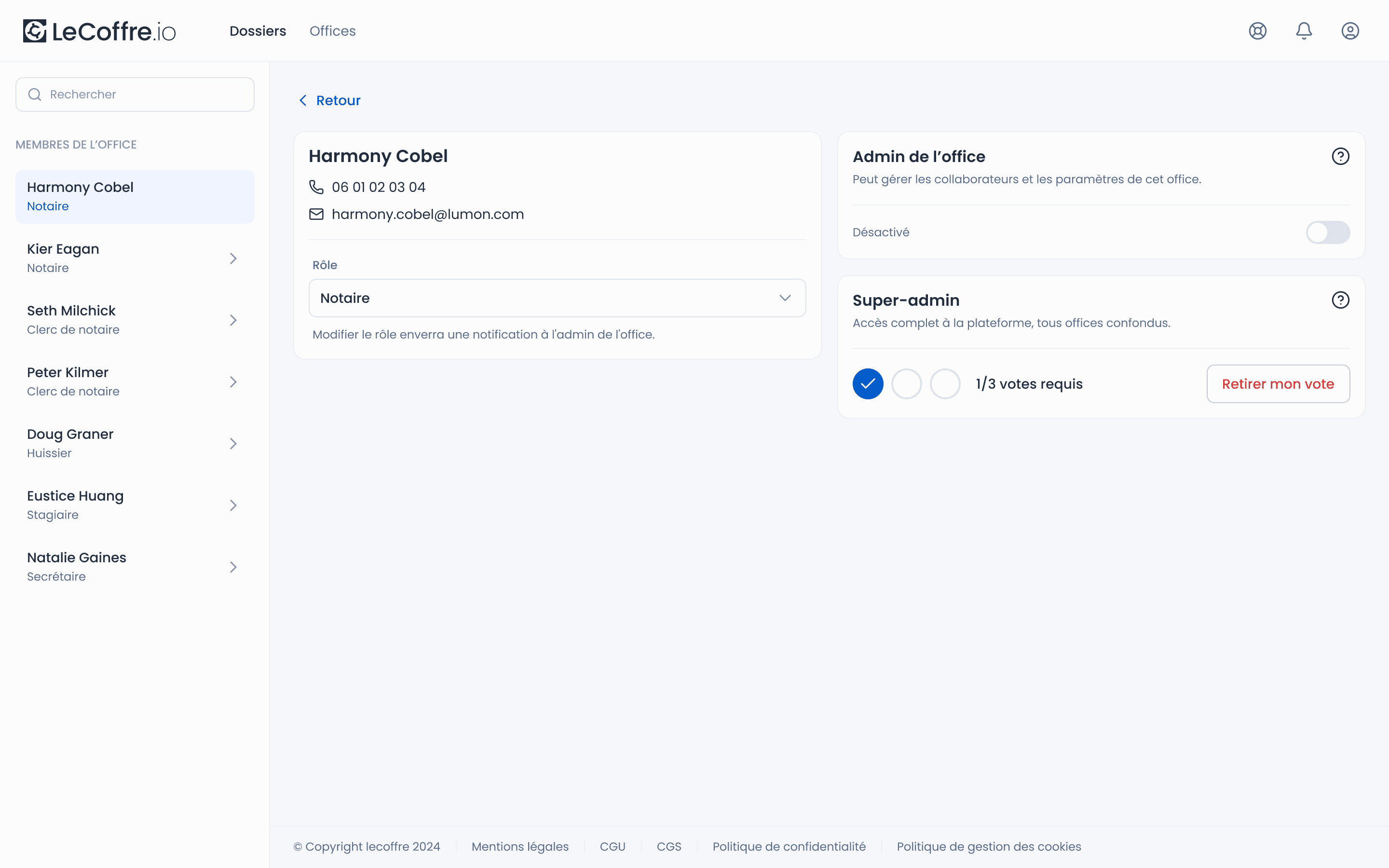Open Politique de confidentialité link
Image resolution: width=1389 pixels, height=868 pixels.
789,846
